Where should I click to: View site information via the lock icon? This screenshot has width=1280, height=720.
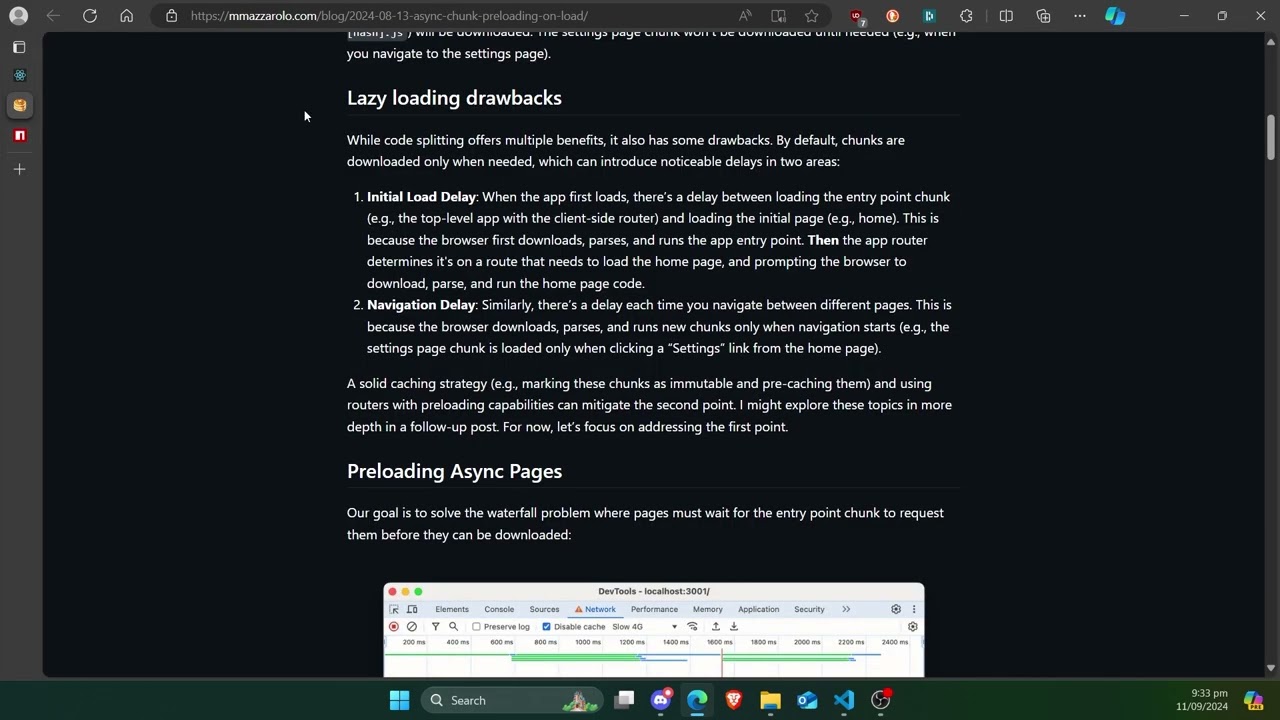pyautogui.click(x=172, y=16)
